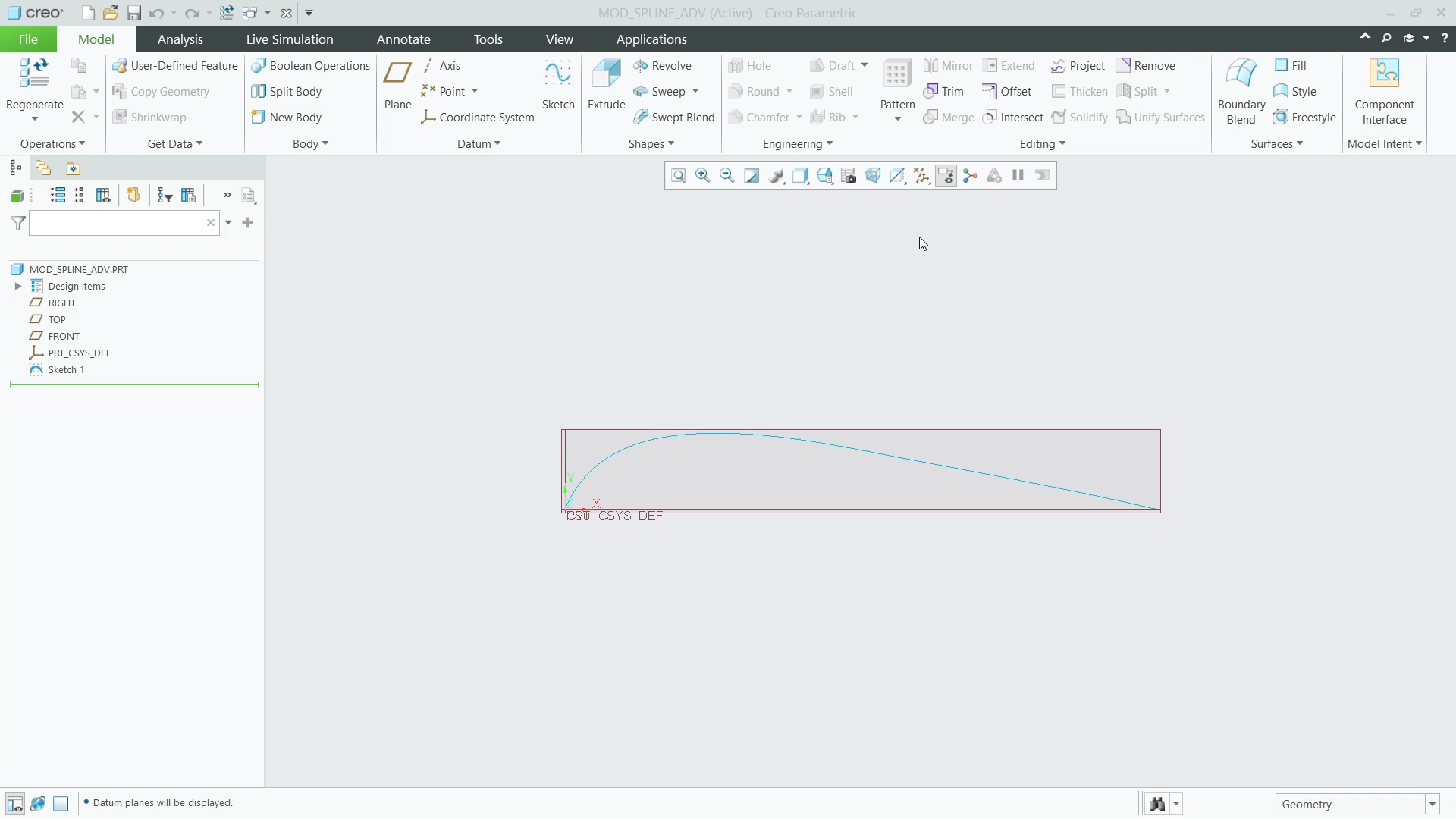Toggle full screen icon in status bar
Screen dimensions: 1456x819
coord(61,804)
